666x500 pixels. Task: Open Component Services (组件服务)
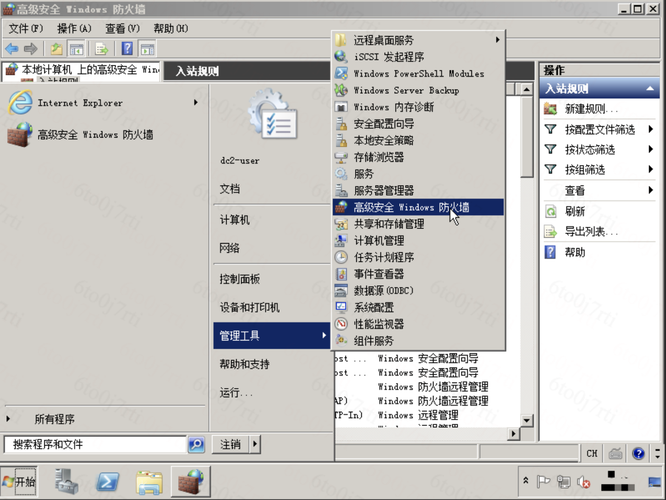point(418,341)
